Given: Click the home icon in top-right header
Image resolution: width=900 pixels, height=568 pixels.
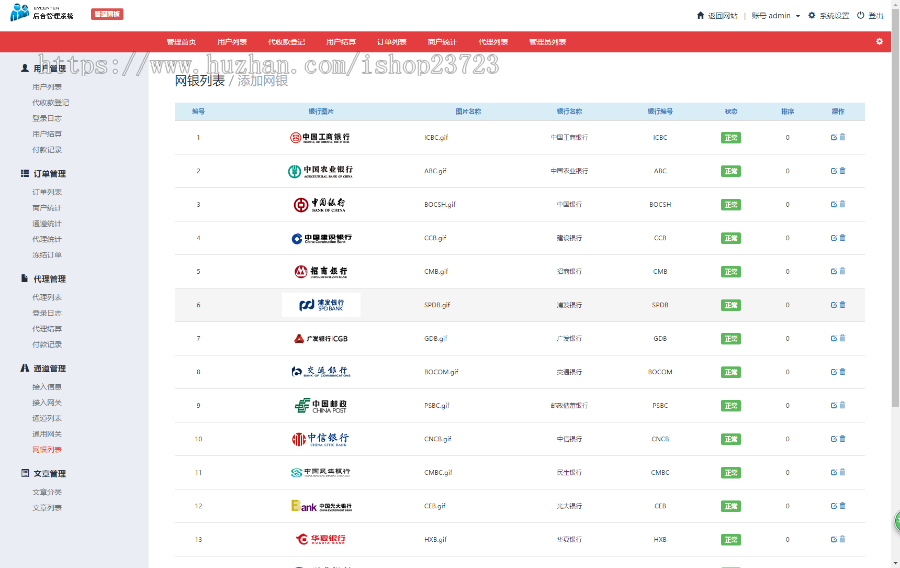Looking at the screenshot, I should (700, 16).
